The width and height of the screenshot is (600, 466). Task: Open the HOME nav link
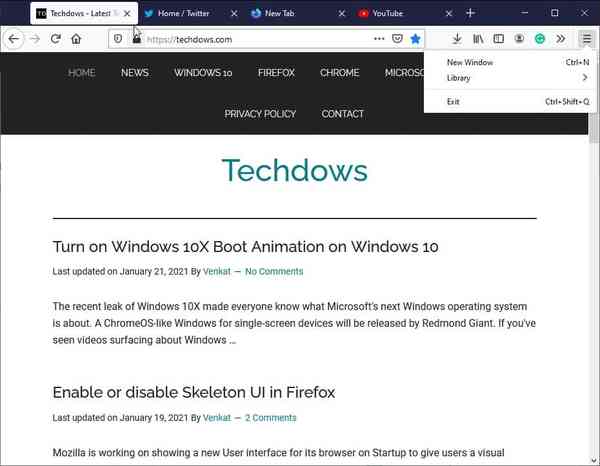coord(82,73)
